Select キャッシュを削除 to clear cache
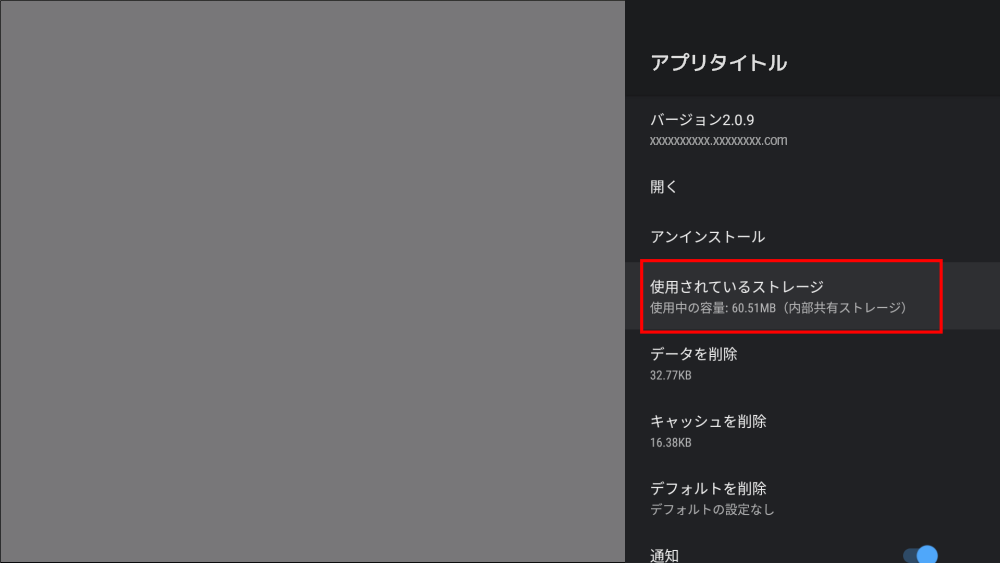1000x563 pixels. click(x=812, y=430)
